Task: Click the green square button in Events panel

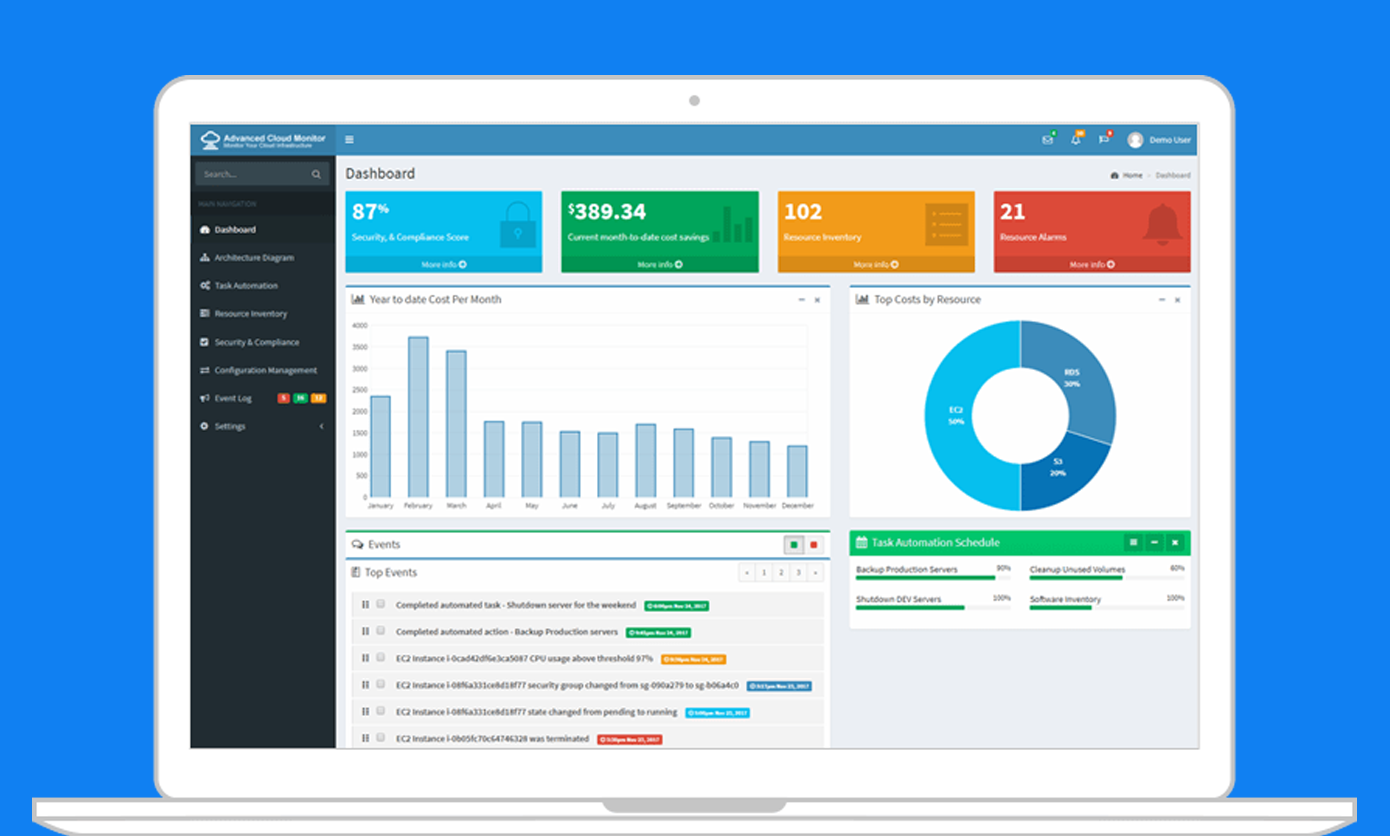Action: coord(794,545)
